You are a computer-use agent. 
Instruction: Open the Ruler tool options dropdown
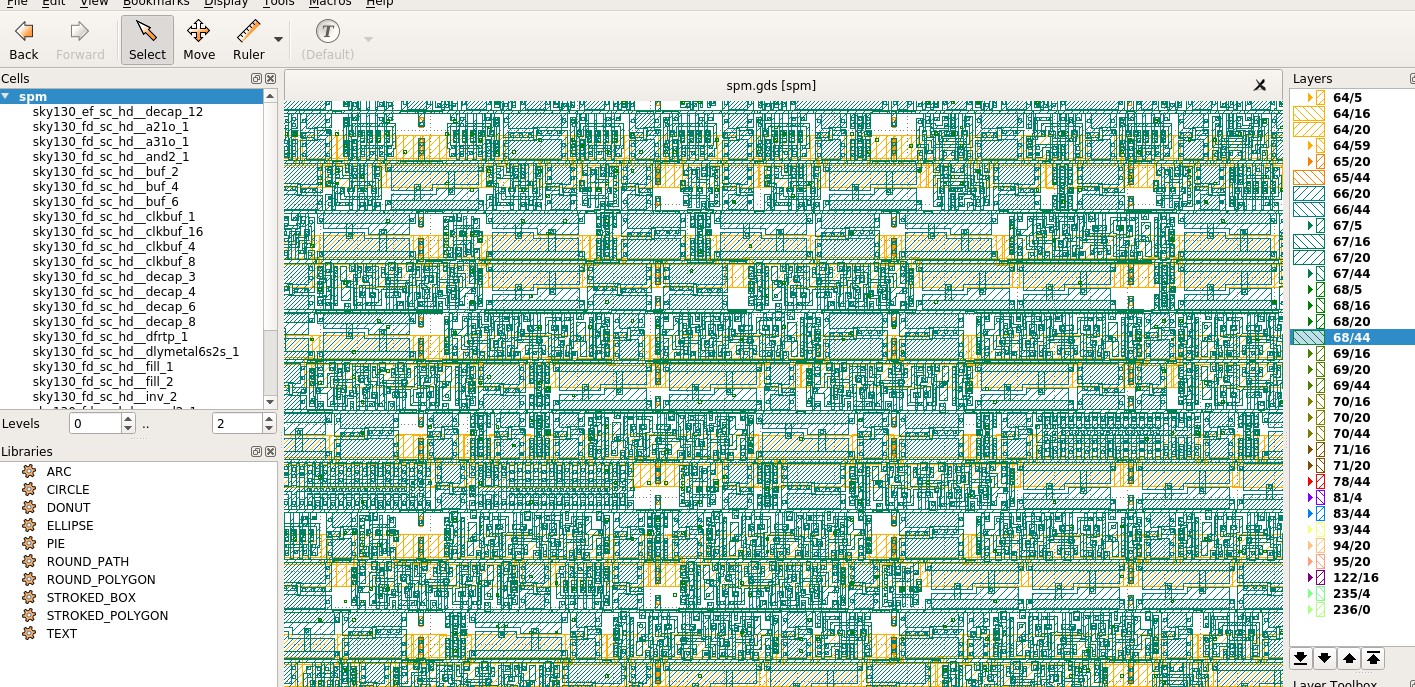tap(278, 40)
